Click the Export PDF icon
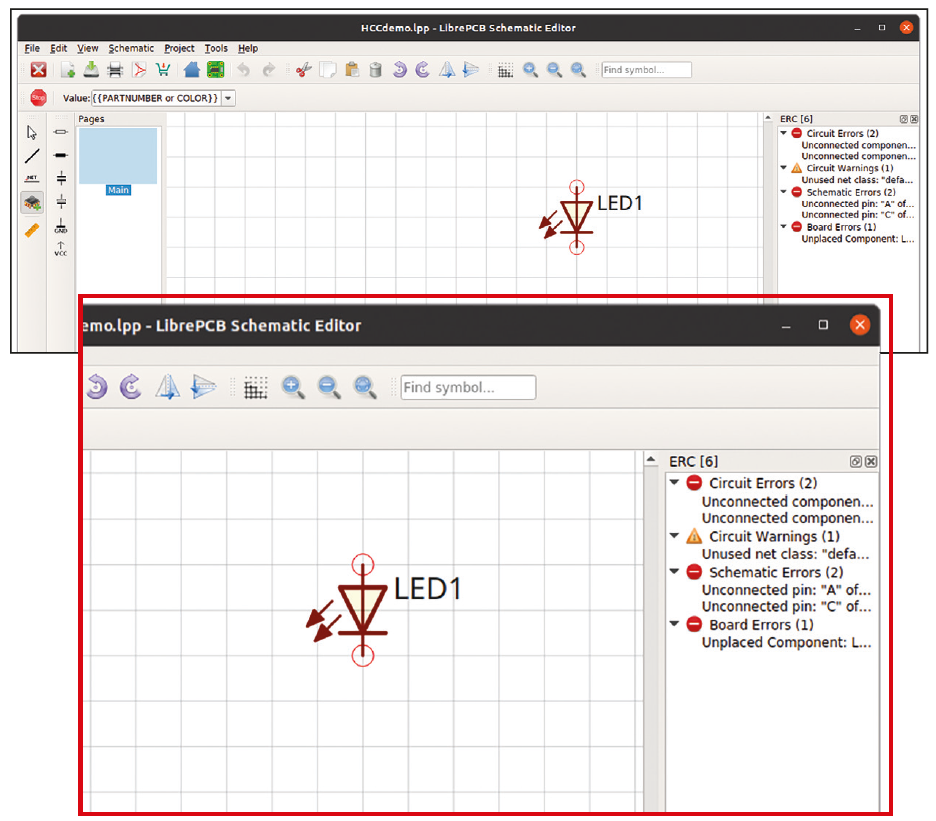The image size is (936, 821). point(139,70)
